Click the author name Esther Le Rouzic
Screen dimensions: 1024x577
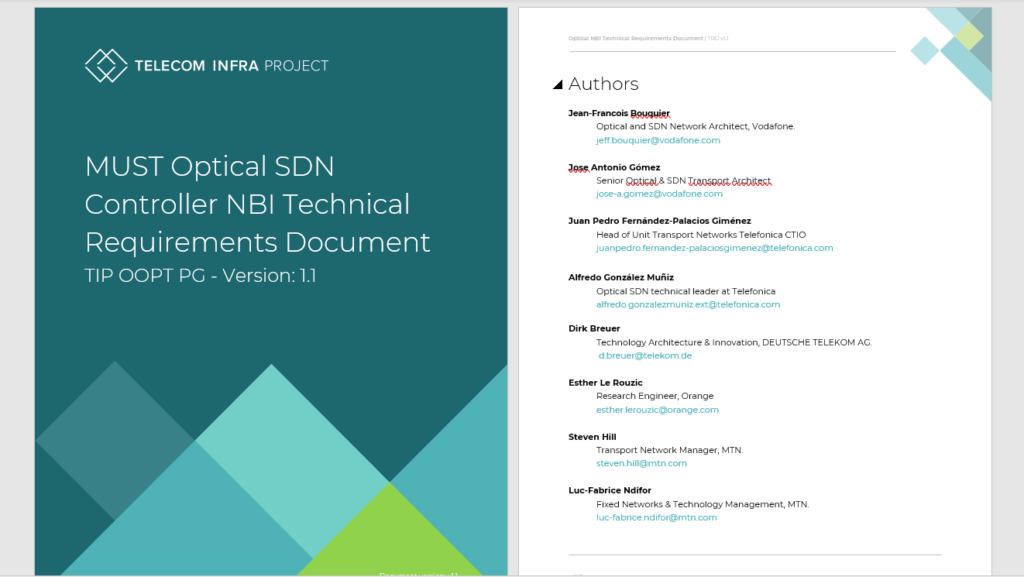[605, 383]
